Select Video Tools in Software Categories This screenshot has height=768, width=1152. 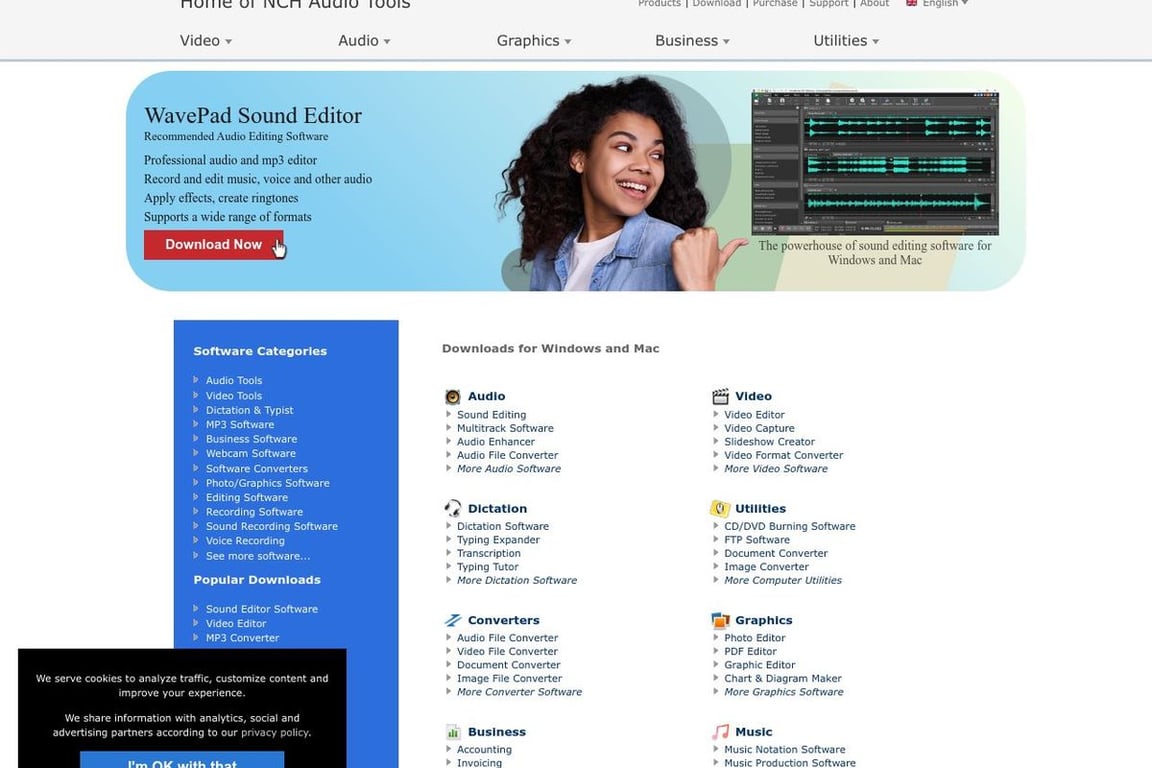(234, 396)
